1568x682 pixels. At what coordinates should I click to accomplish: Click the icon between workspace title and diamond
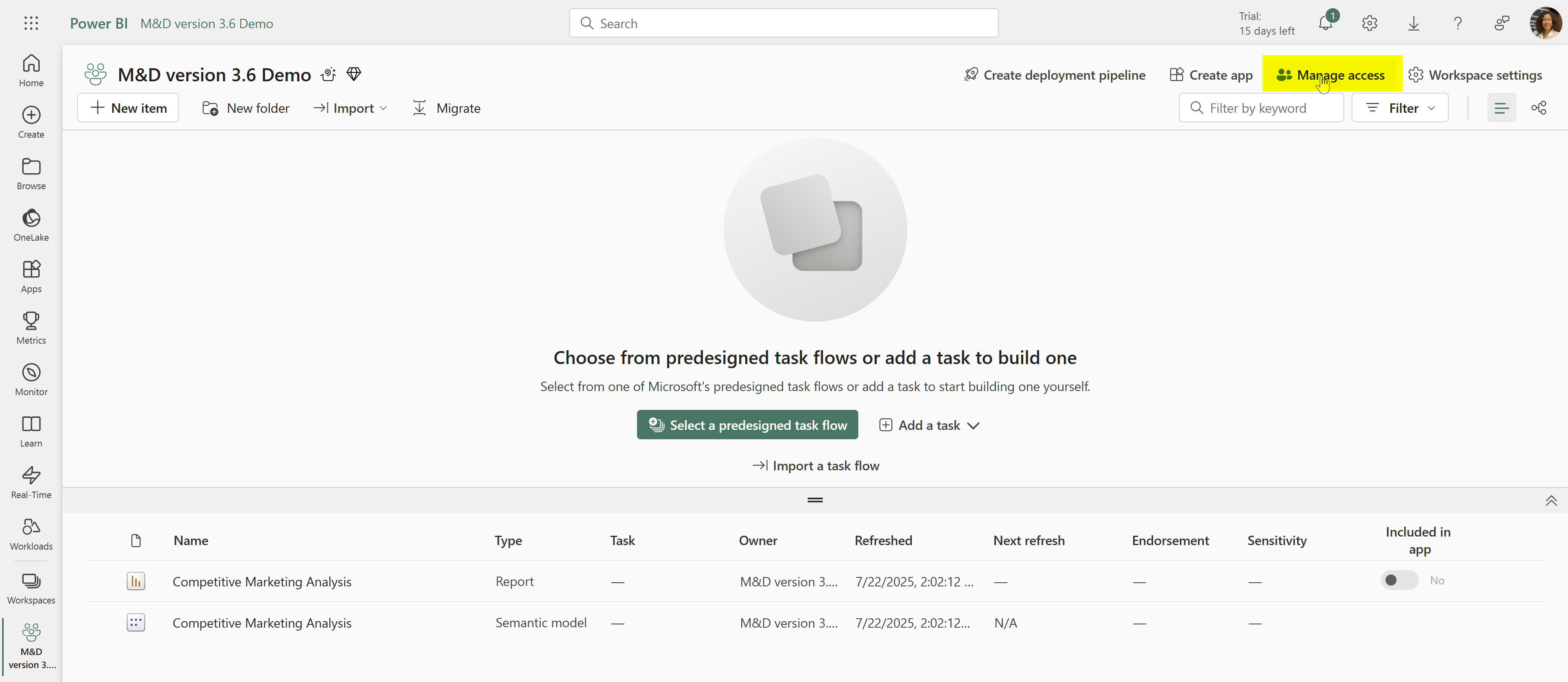pos(328,74)
